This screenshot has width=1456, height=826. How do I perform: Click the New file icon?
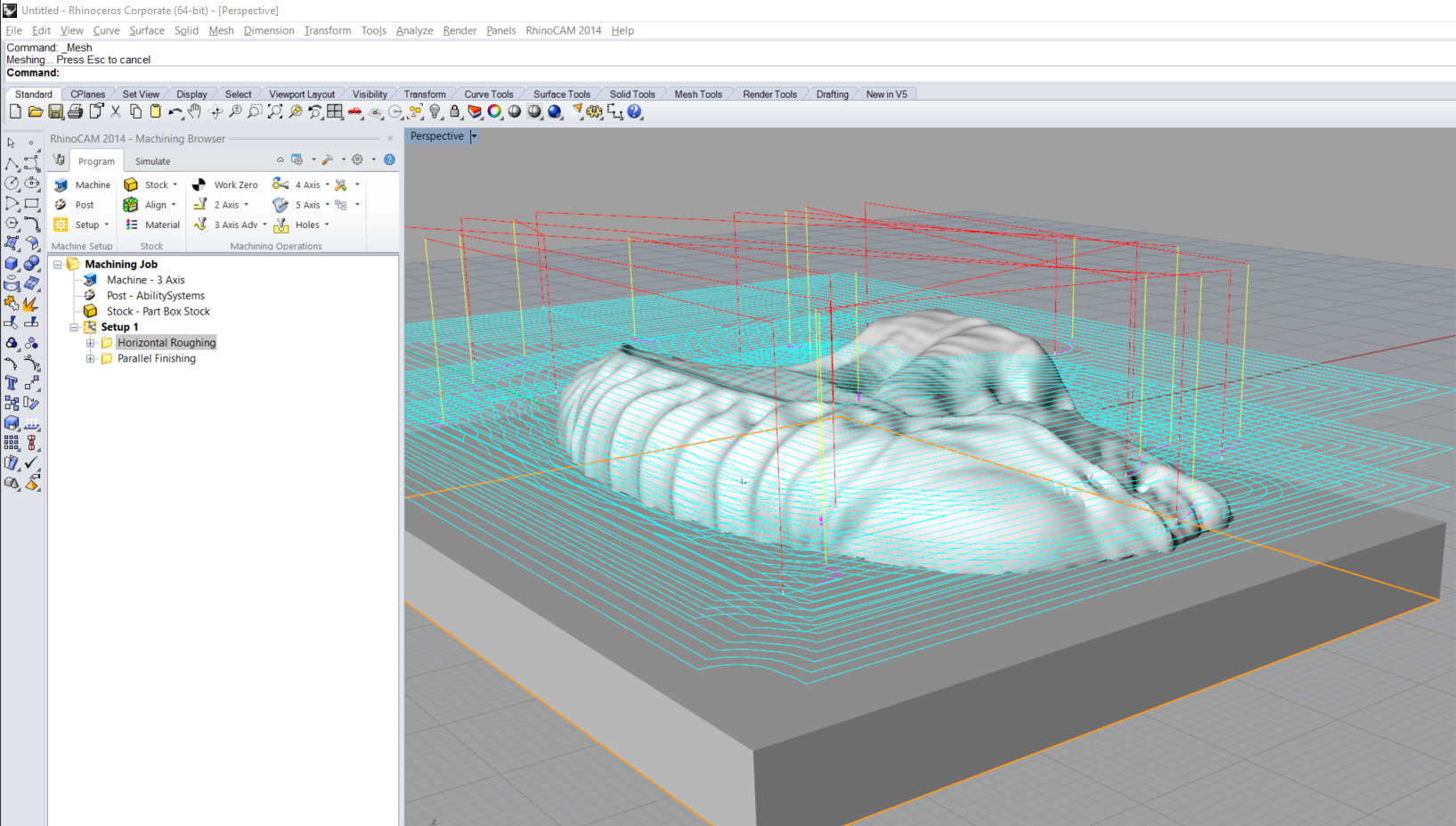coord(15,111)
